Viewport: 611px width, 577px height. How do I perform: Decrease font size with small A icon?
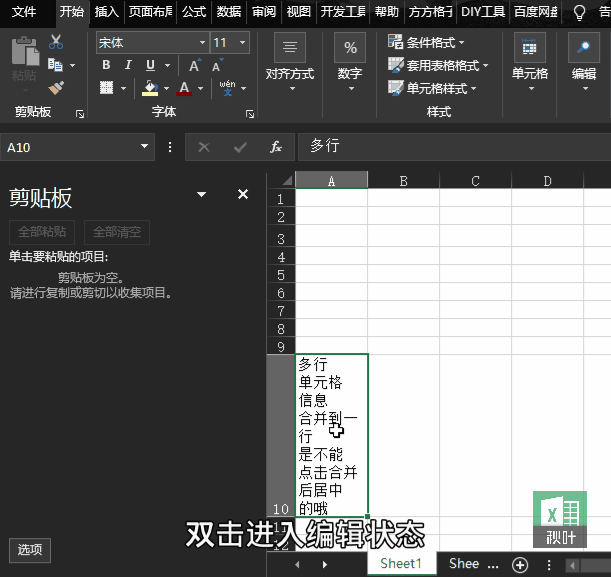[x=217, y=65]
